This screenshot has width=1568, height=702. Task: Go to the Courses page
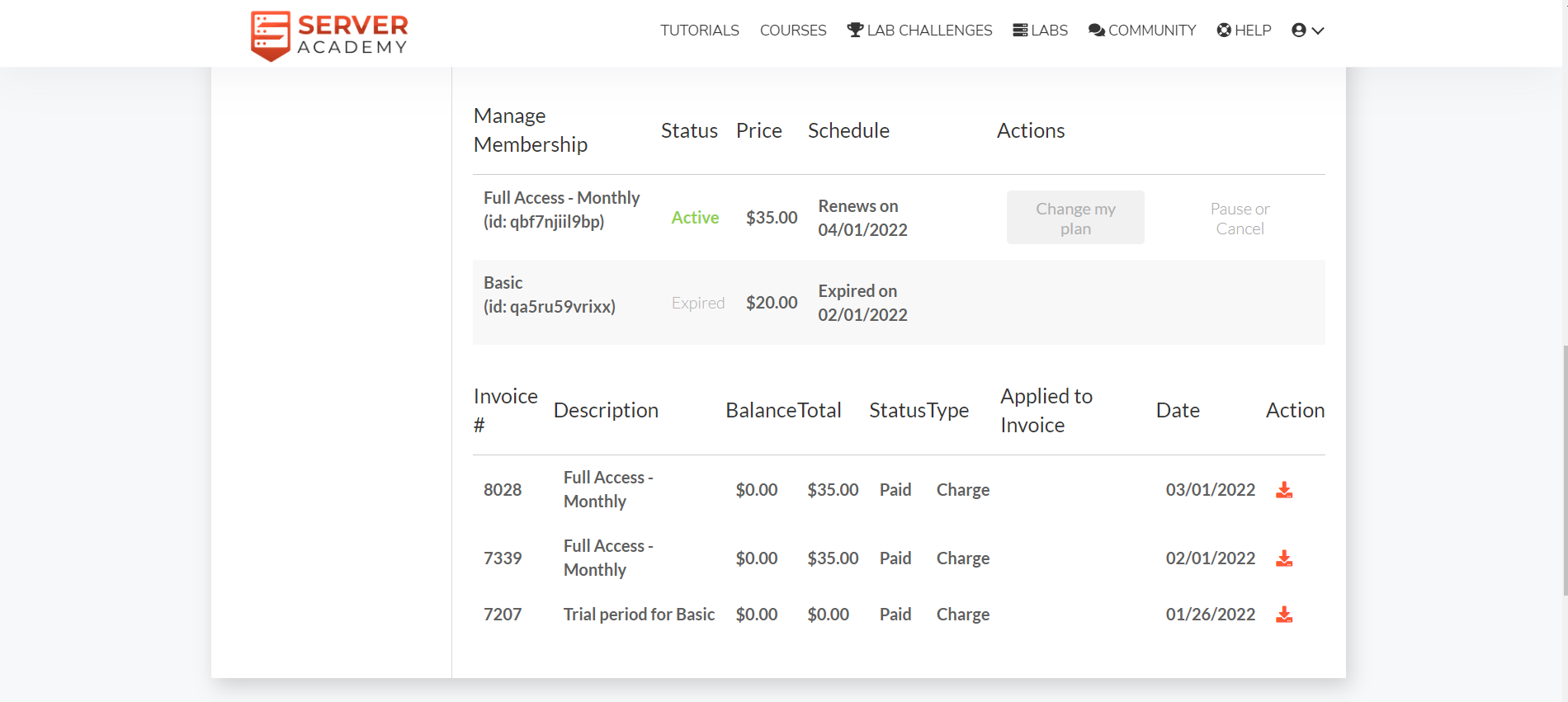(792, 31)
